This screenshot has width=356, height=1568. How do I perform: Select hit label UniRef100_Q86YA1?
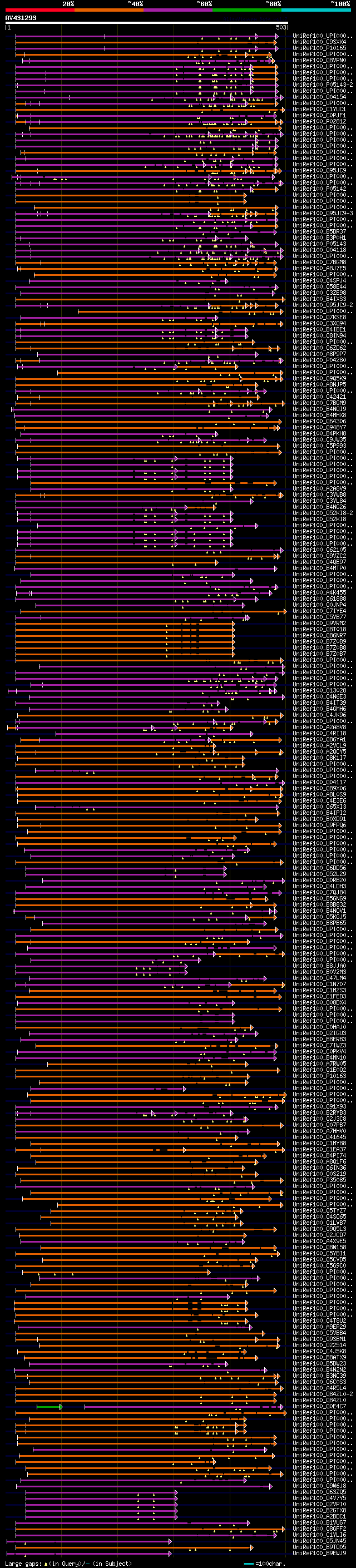(319, 740)
